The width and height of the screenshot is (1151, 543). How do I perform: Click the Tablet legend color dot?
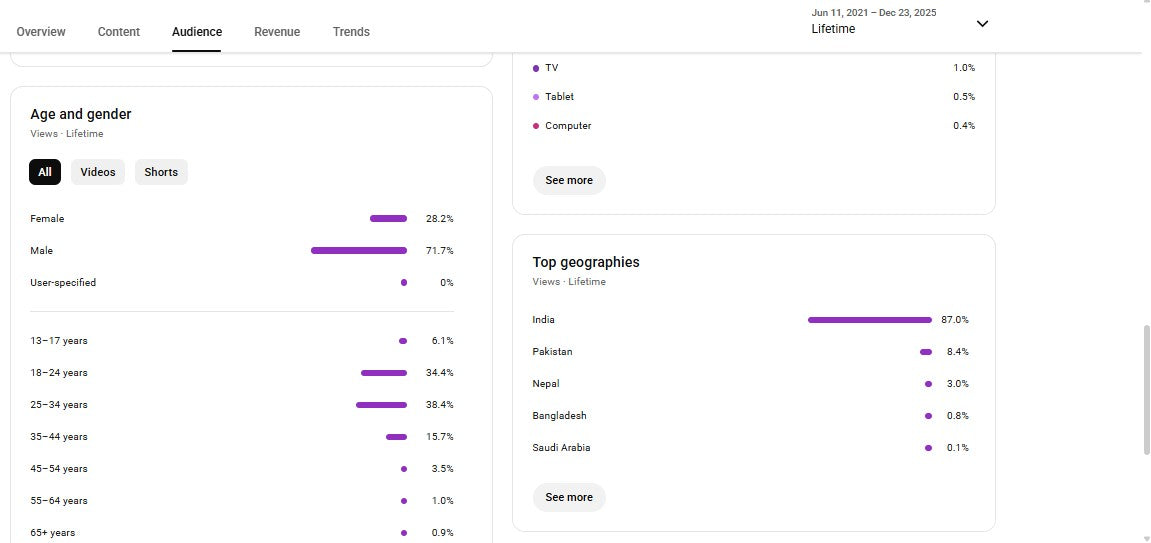click(536, 97)
